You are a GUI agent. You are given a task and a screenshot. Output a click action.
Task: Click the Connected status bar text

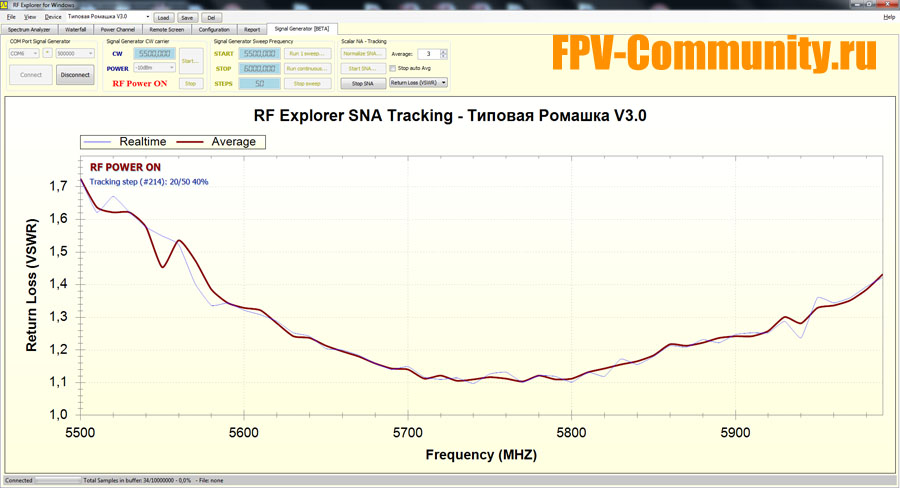(18, 481)
